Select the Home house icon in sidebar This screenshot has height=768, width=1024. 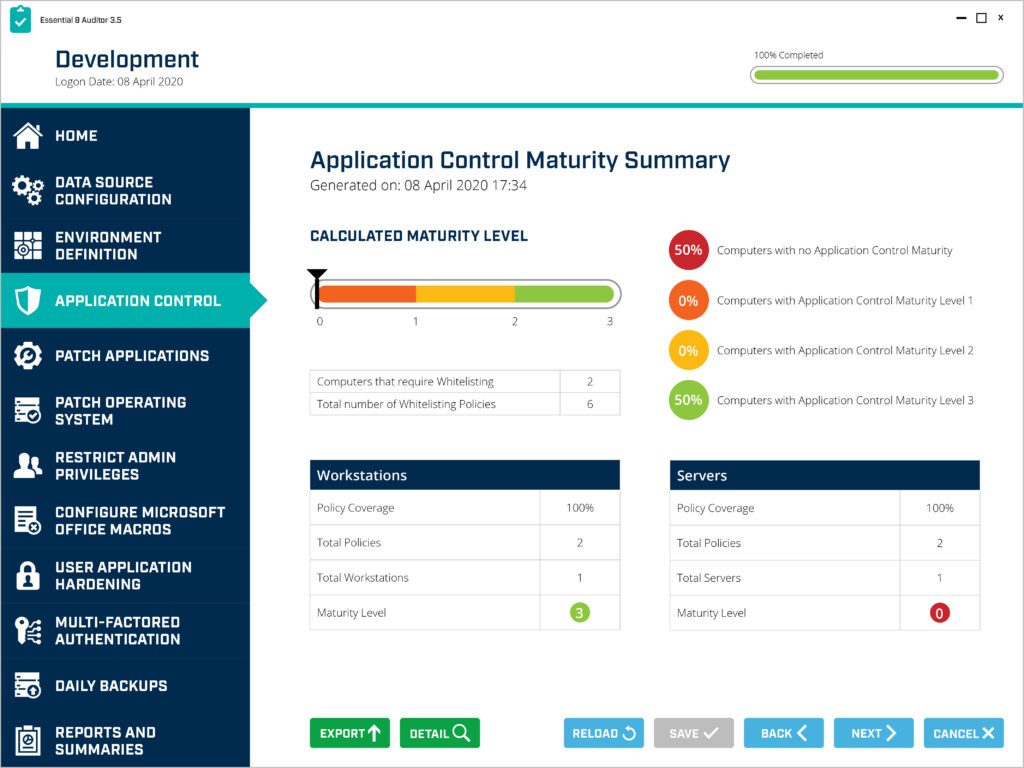(30, 136)
